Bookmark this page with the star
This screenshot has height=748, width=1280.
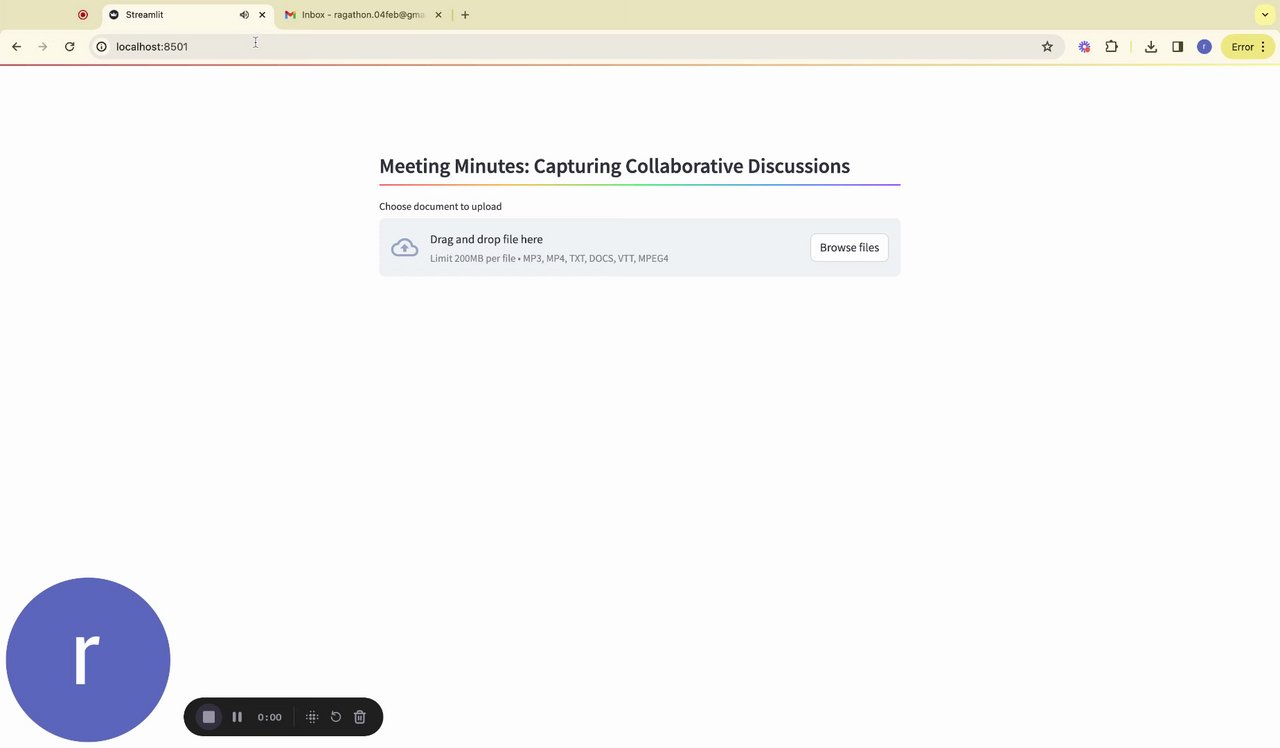(x=1047, y=47)
